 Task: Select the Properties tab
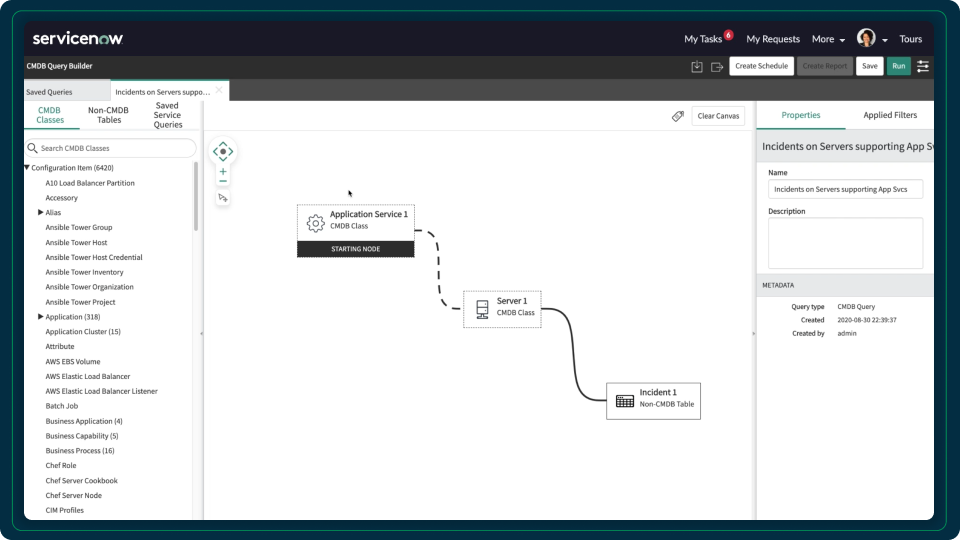tap(800, 115)
